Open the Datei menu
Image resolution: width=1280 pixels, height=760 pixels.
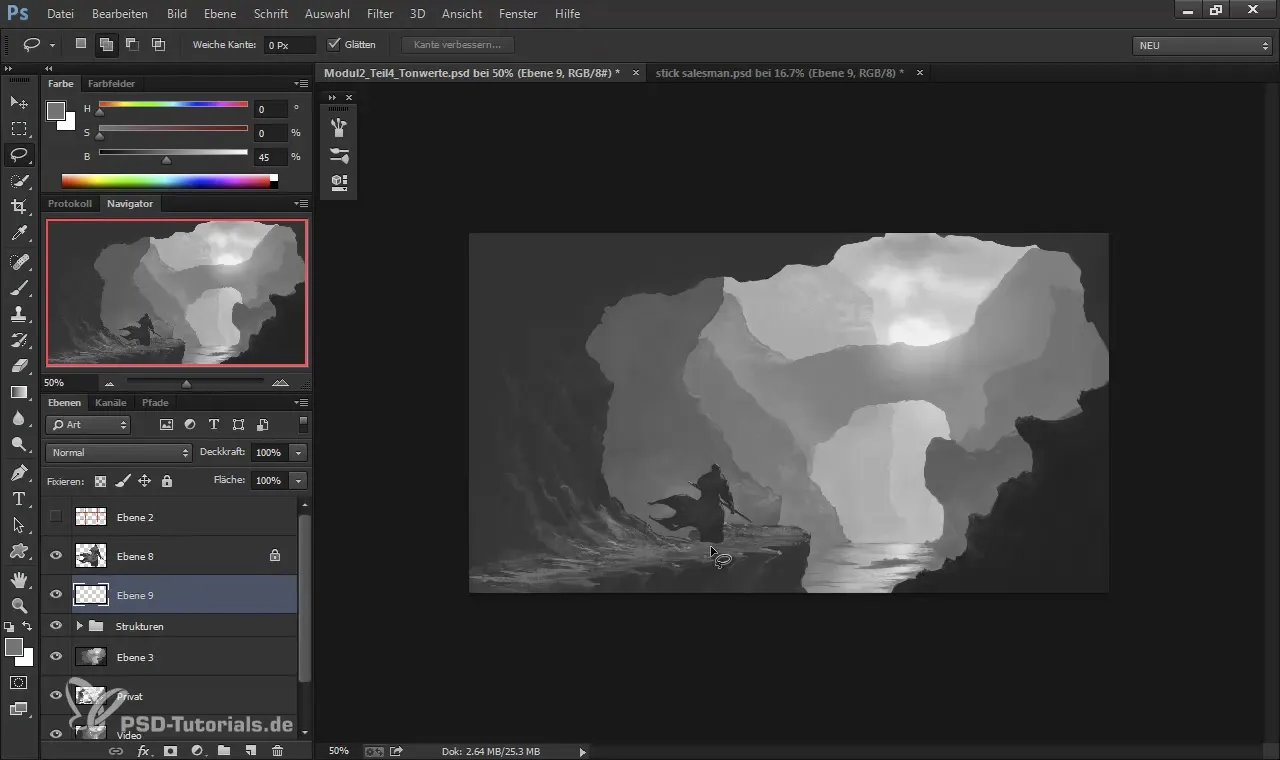click(x=60, y=14)
